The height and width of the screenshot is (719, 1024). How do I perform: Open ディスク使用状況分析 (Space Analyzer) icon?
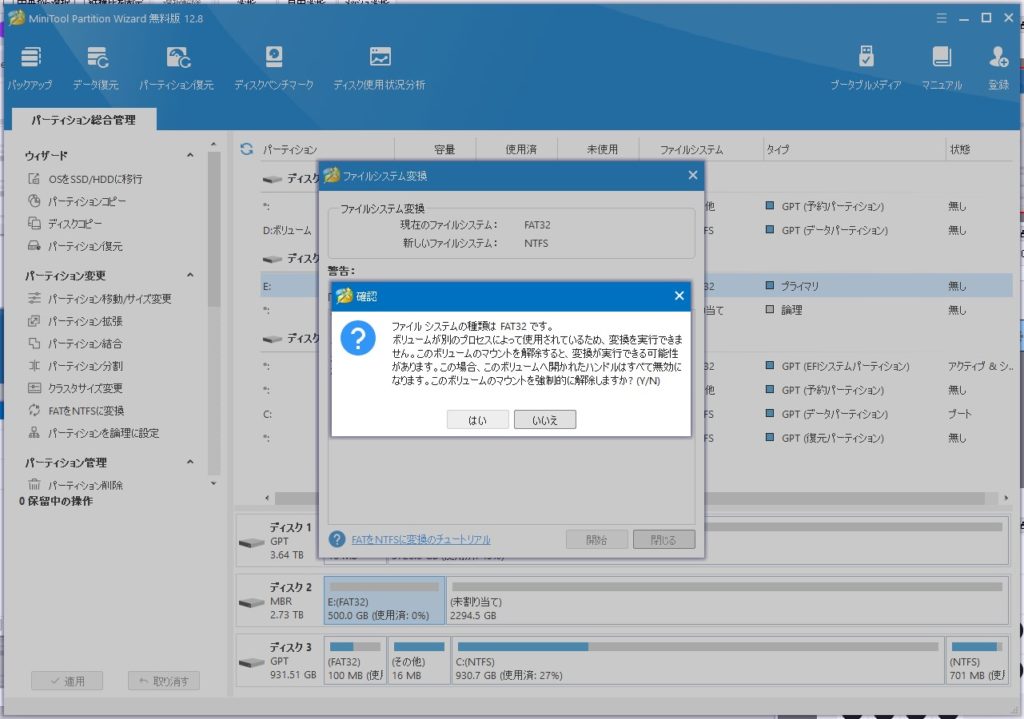pos(379,67)
